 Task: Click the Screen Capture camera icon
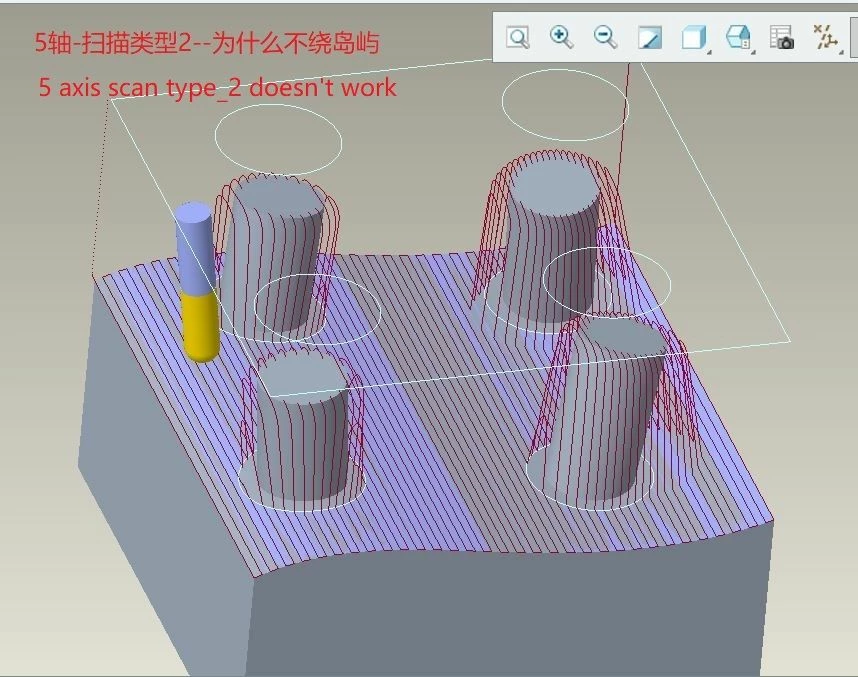pyautogui.click(x=782, y=37)
